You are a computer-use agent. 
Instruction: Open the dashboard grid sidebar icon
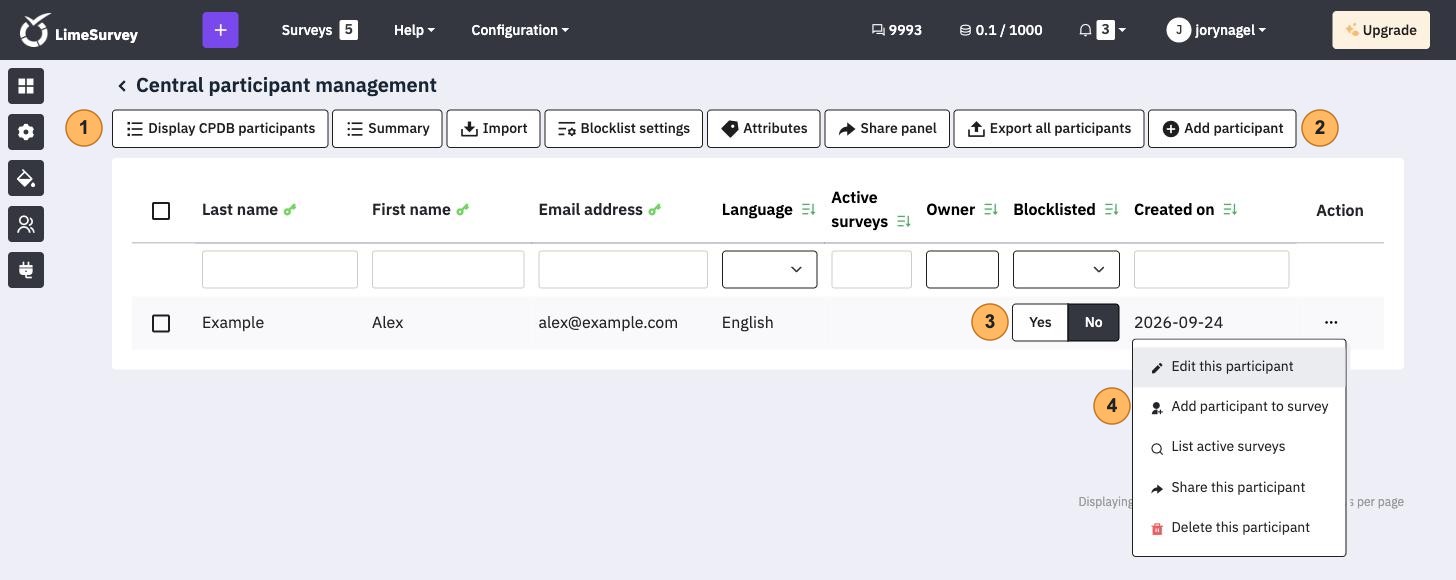(26, 86)
